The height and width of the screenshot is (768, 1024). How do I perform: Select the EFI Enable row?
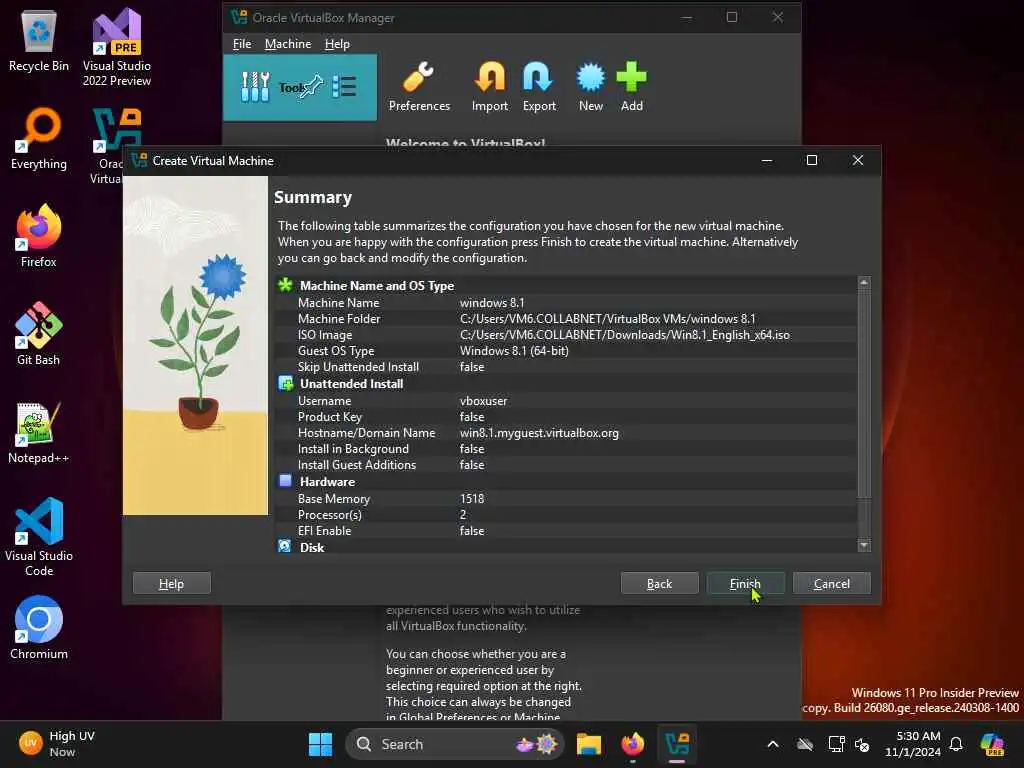coord(566,531)
